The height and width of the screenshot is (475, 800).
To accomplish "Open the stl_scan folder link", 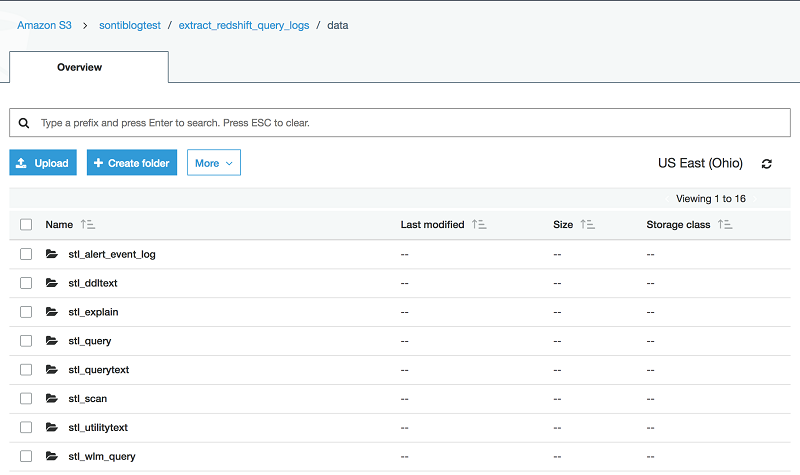I will click(88, 398).
